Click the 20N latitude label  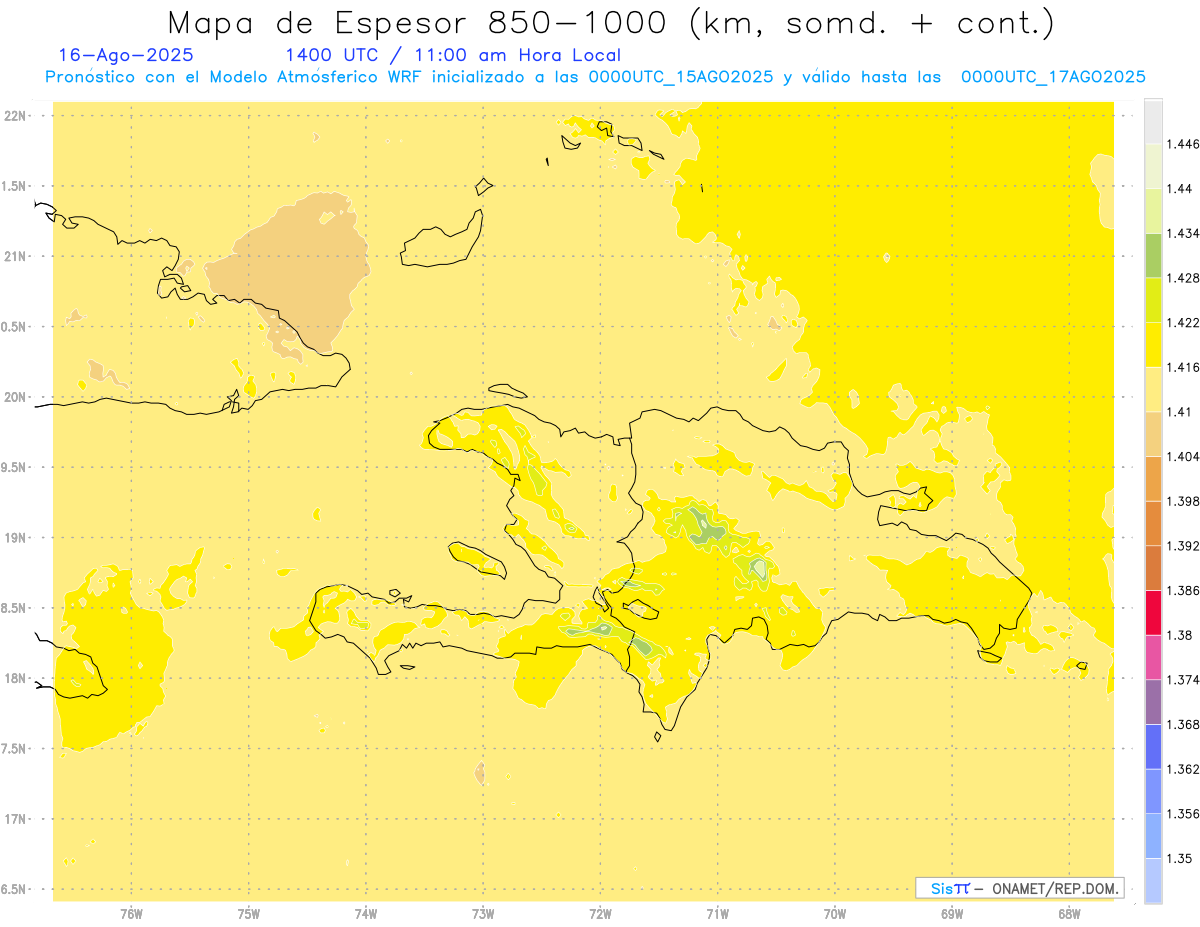pos(17,397)
